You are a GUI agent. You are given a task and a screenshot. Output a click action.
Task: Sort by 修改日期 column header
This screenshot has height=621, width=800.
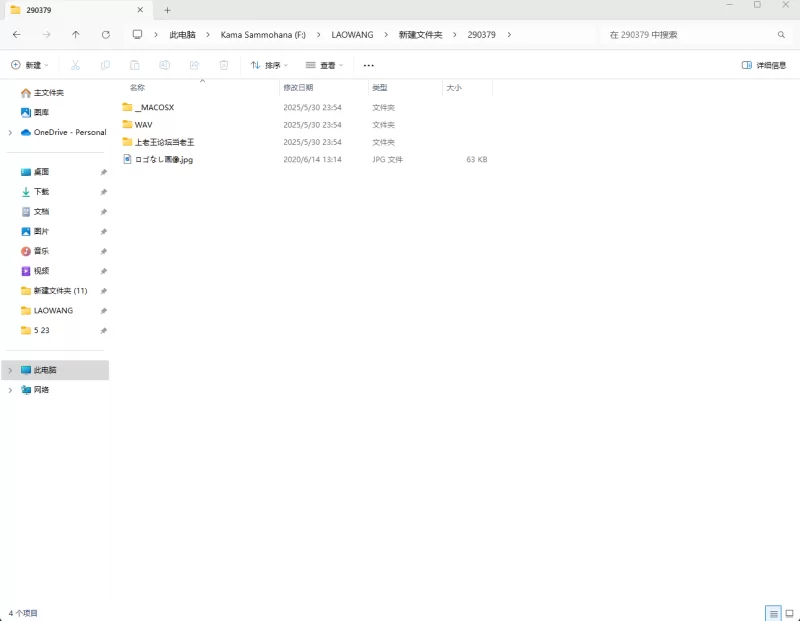(x=298, y=88)
